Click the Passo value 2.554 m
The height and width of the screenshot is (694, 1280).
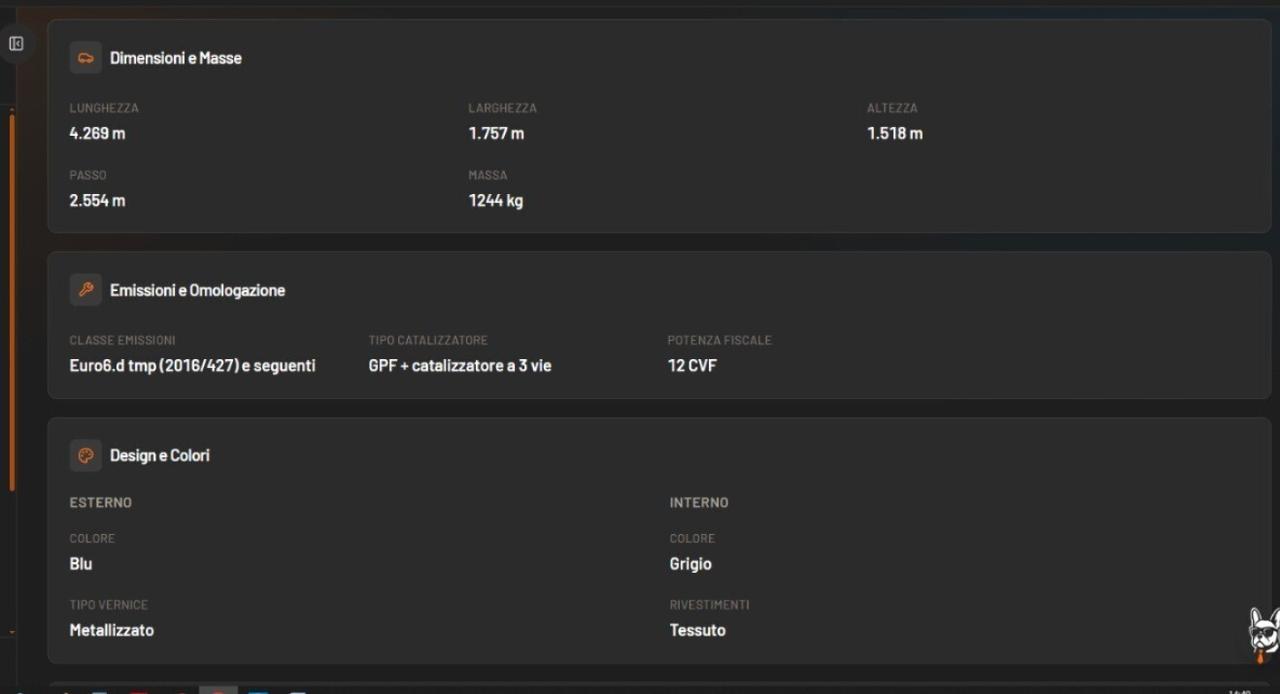97,200
